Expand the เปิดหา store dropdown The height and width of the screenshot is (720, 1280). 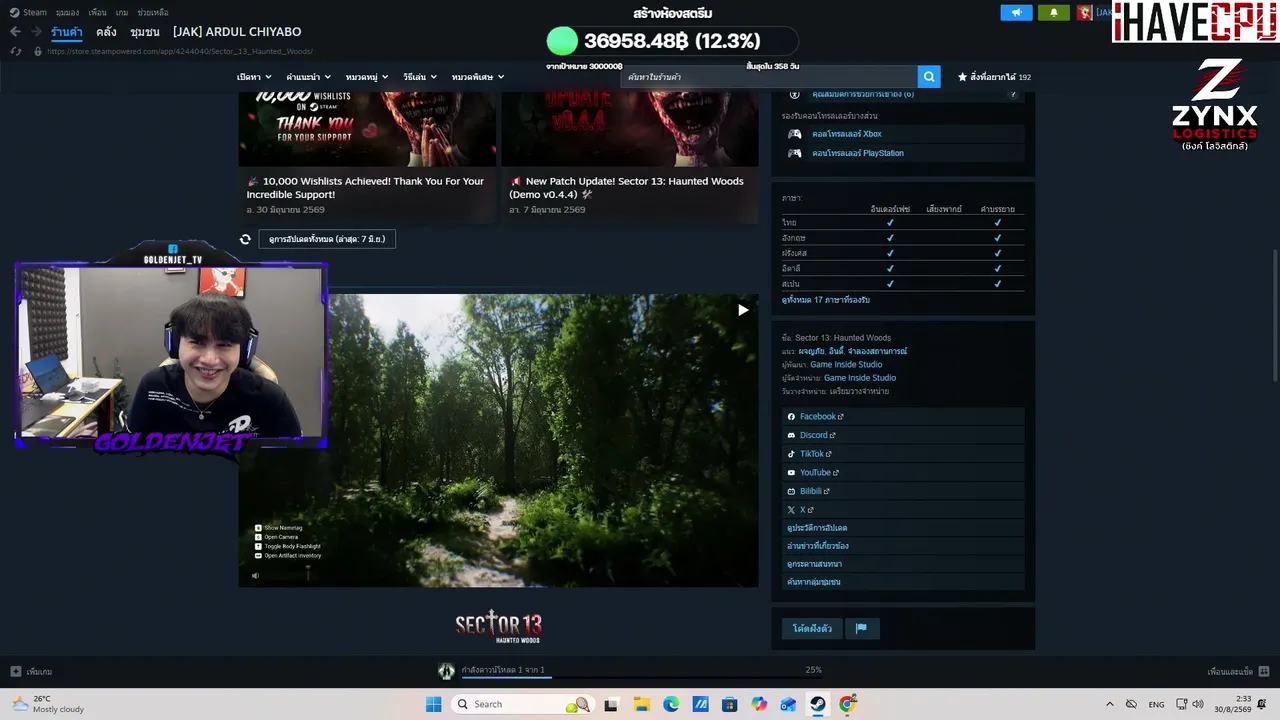coord(254,77)
